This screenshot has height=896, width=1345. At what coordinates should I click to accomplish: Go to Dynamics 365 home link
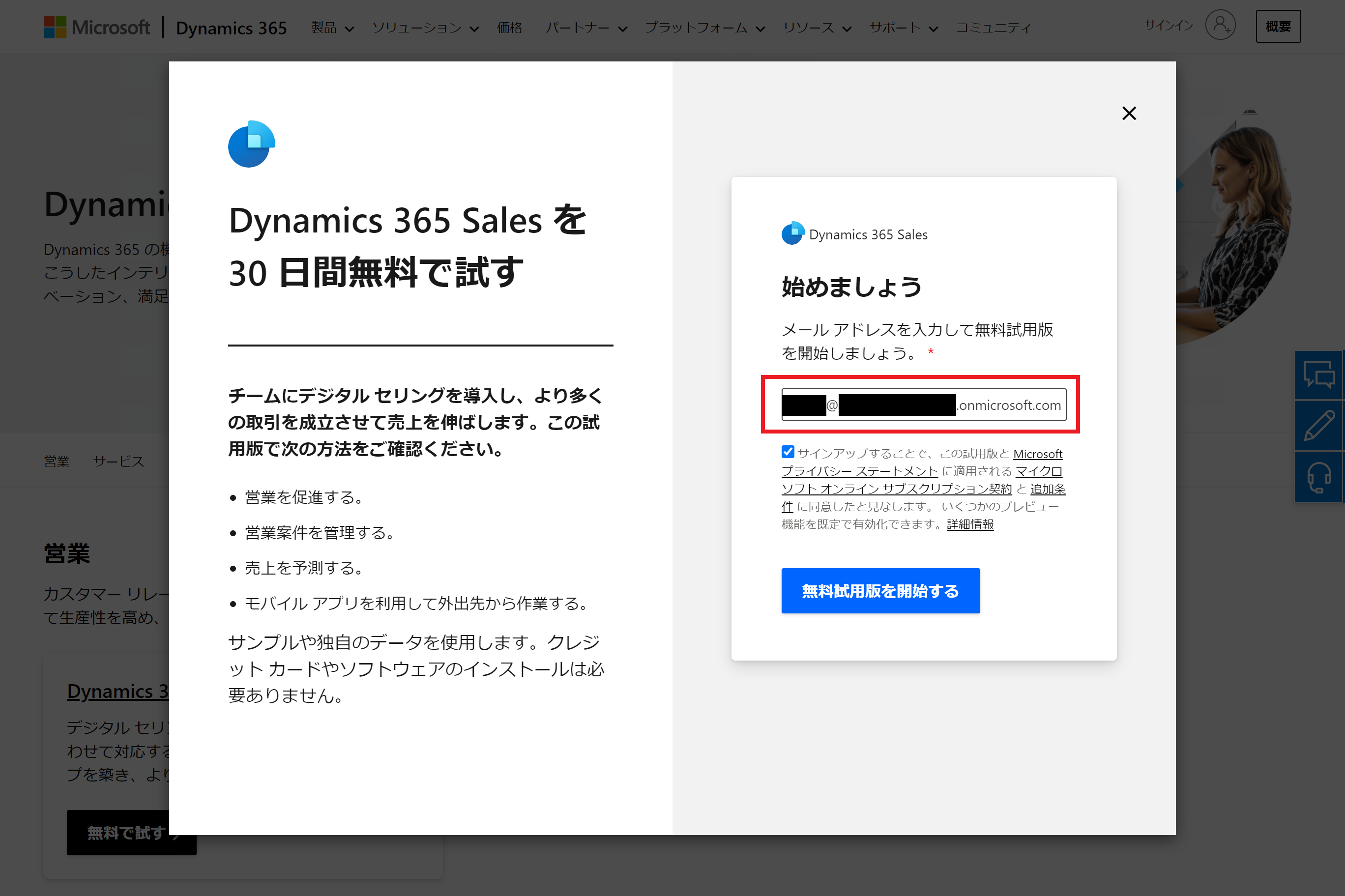coord(232,28)
